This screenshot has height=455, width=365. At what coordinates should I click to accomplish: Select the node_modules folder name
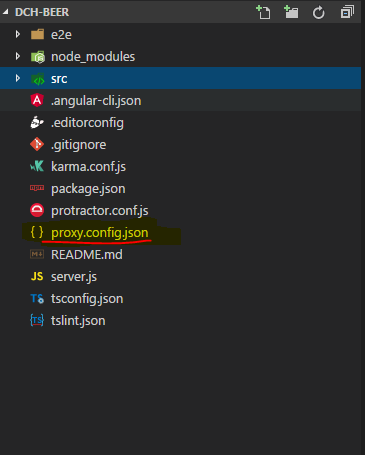(x=93, y=57)
